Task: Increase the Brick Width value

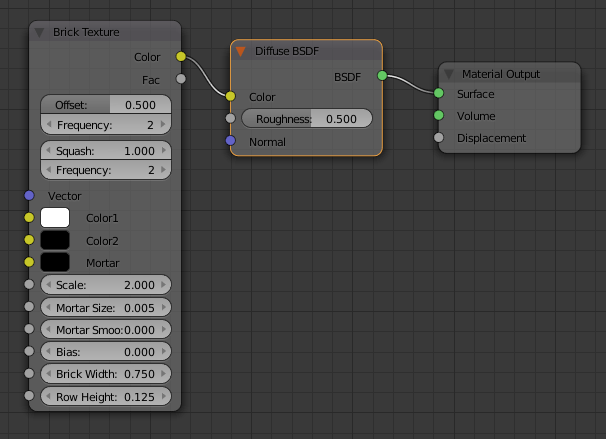Action: (x=163, y=374)
